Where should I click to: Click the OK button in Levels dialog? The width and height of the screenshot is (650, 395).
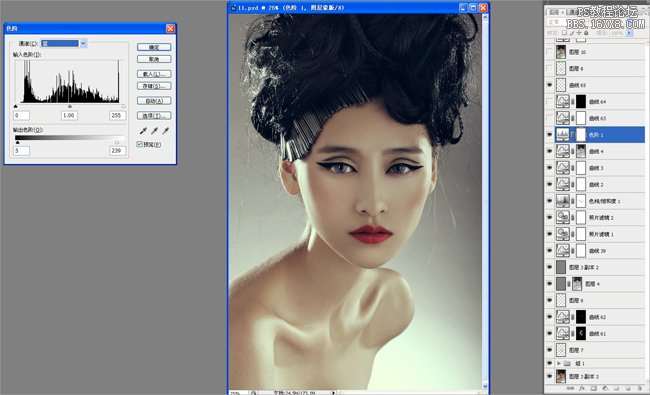[154, 47]
